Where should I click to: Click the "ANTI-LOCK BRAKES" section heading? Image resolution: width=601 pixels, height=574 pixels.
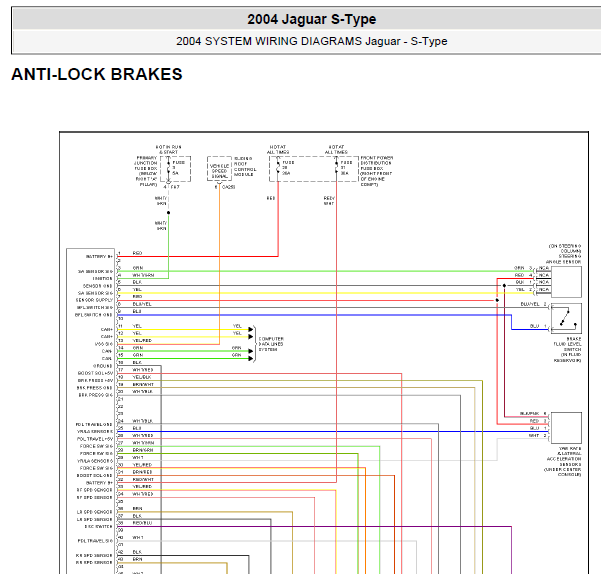point(97,74)
